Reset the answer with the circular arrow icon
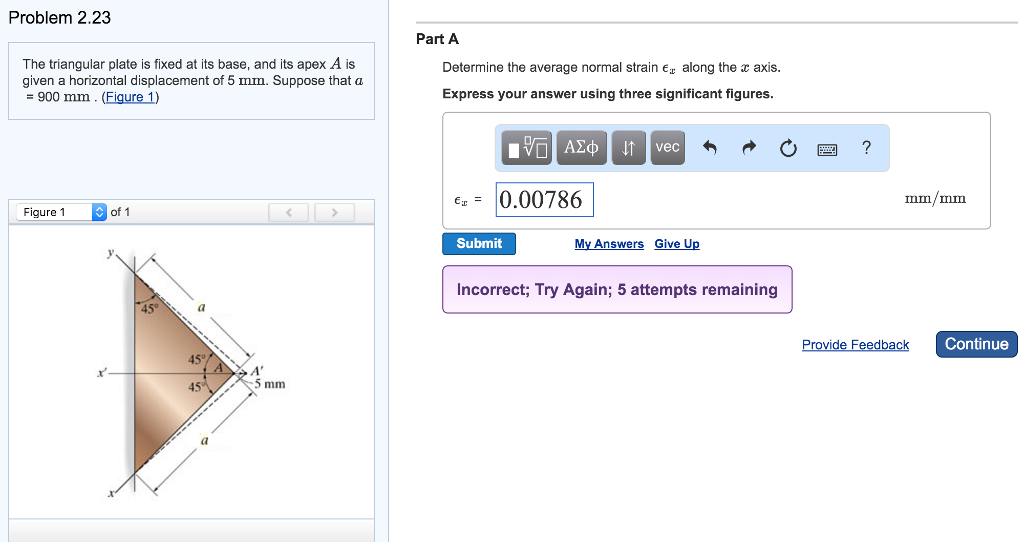 [x=788, y=149]
